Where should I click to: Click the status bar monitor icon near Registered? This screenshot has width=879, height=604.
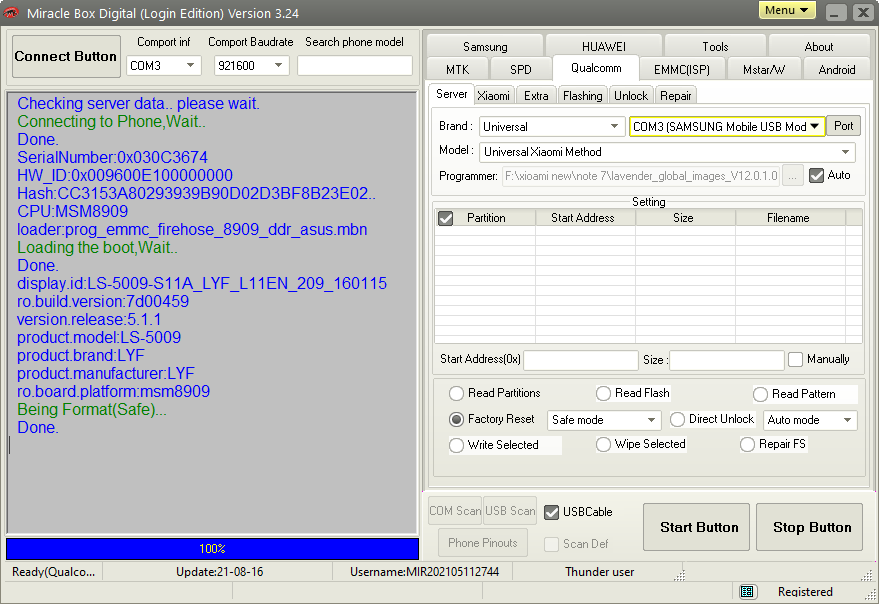(746, 591)
